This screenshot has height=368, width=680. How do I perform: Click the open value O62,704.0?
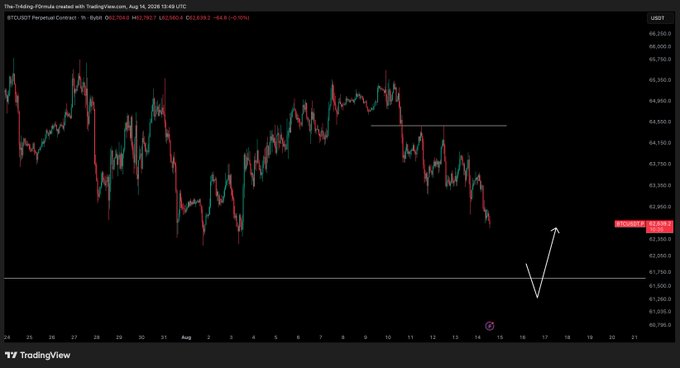point(118,18)
